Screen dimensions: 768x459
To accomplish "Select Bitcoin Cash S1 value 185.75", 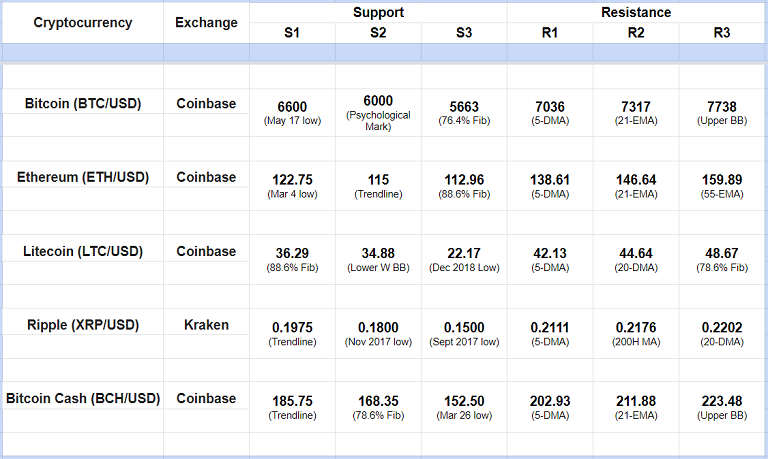I will coord(292,402).
